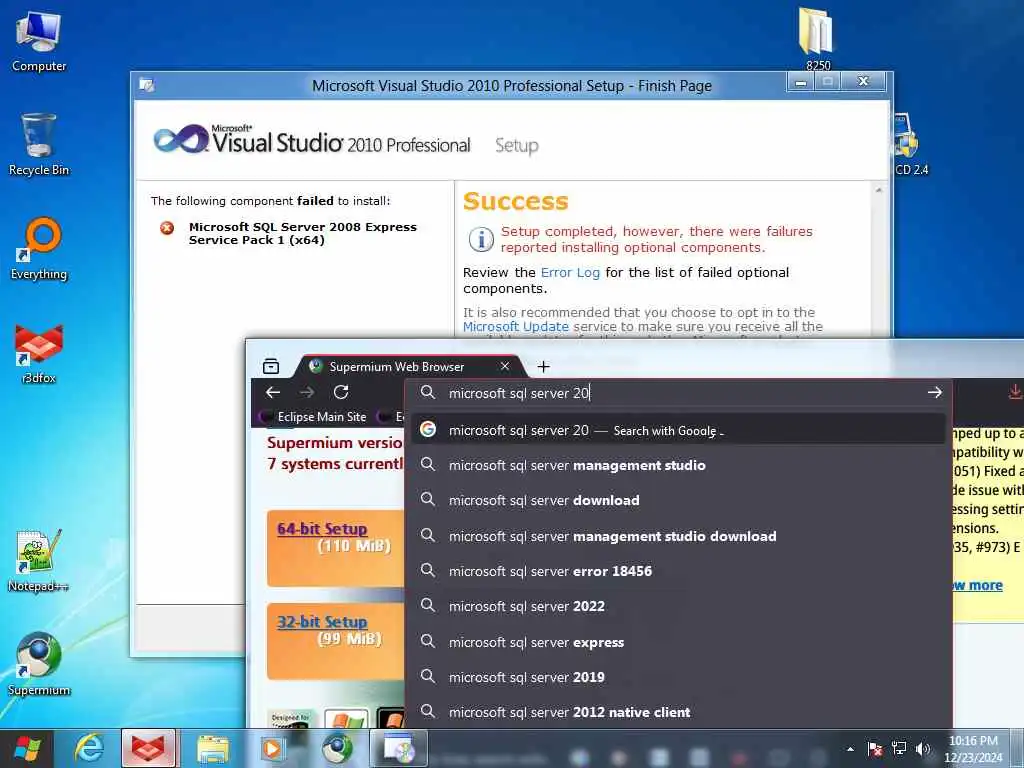Open the Recycle Bin desktop icon

[x=39, y=145]
